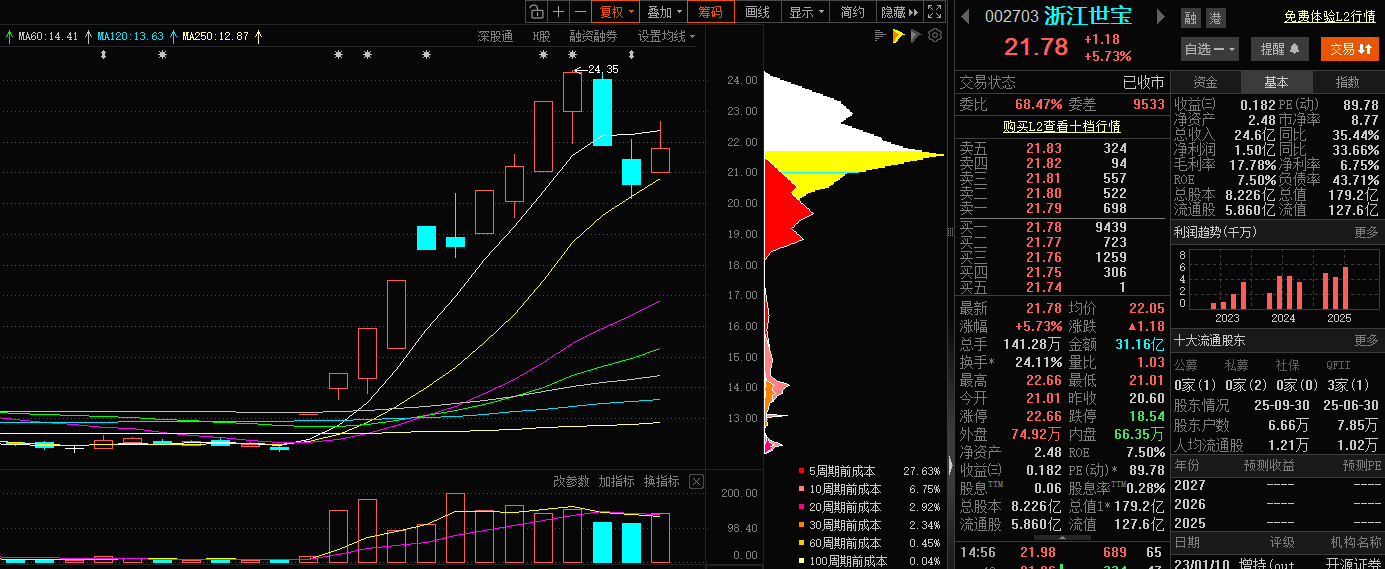Click 改参数 above volume indicator
Screen dimensions: 1385x569
(573, 481)
